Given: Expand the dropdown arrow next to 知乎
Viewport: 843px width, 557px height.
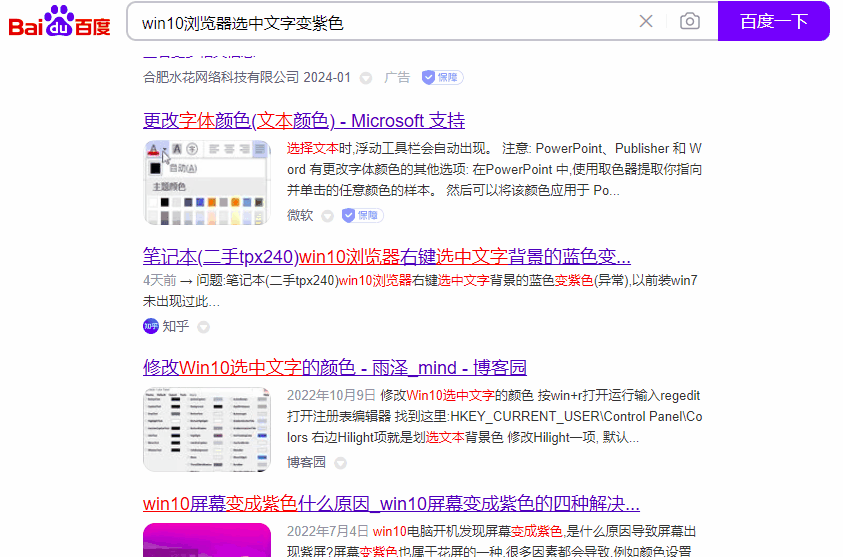Looking at the screenshot, I should click(203, 327).
